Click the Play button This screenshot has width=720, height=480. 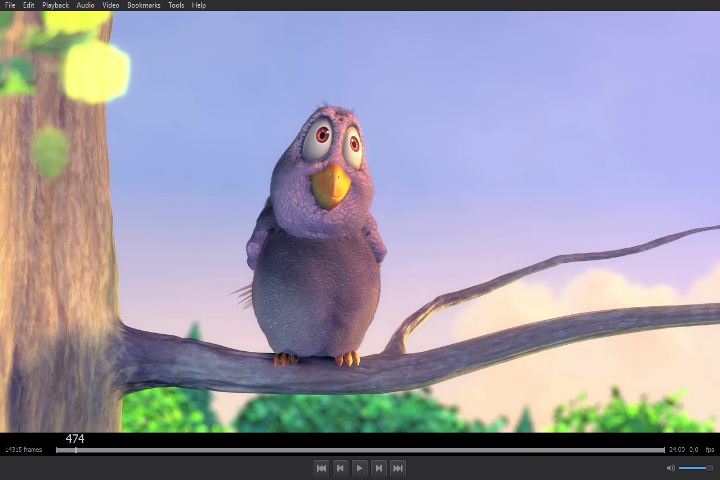click(359, 467)
